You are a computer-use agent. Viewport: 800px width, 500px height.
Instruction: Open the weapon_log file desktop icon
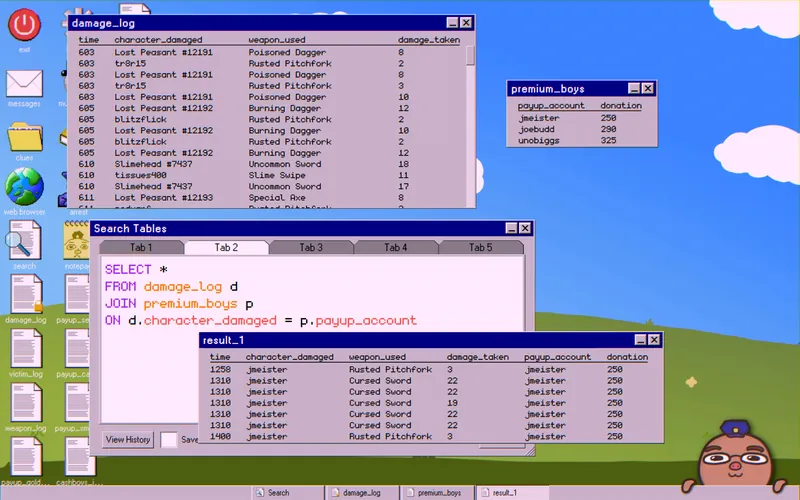coord(26,402)
